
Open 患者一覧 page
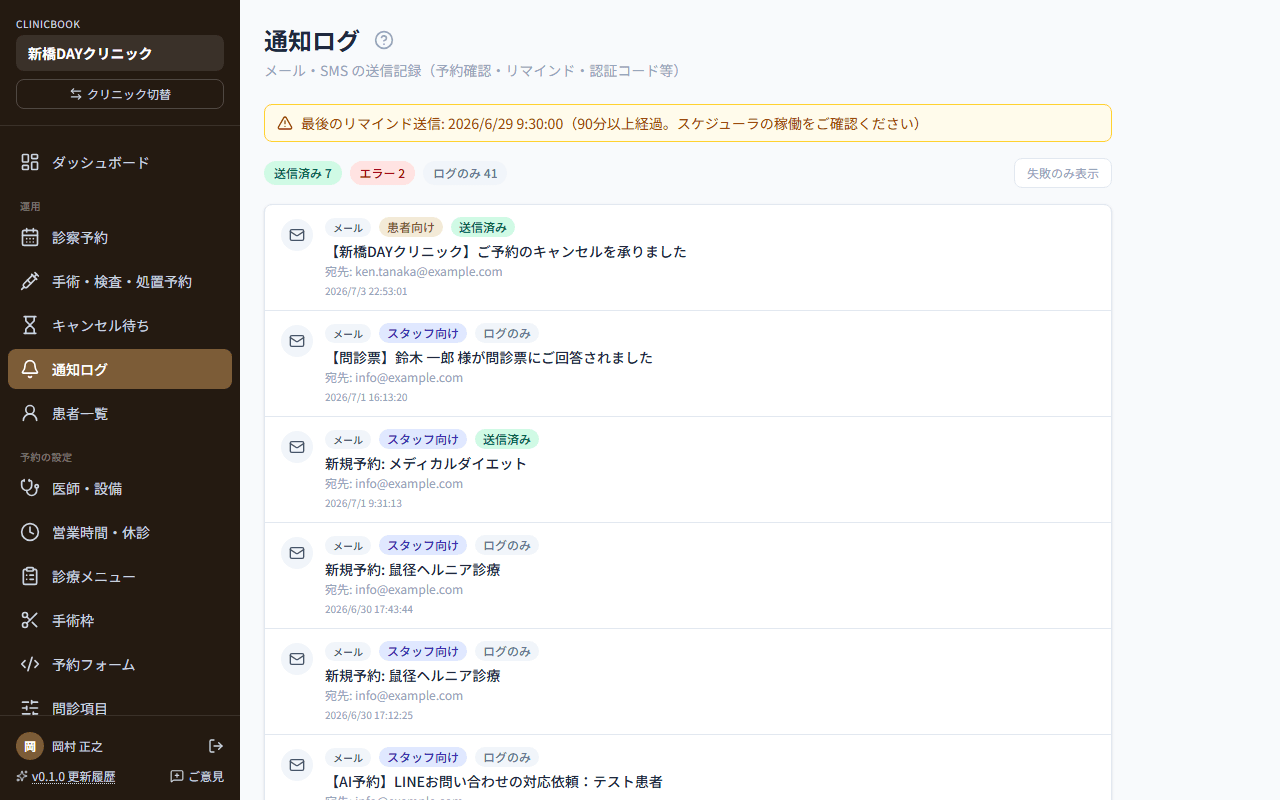click(x=120, y=413)
